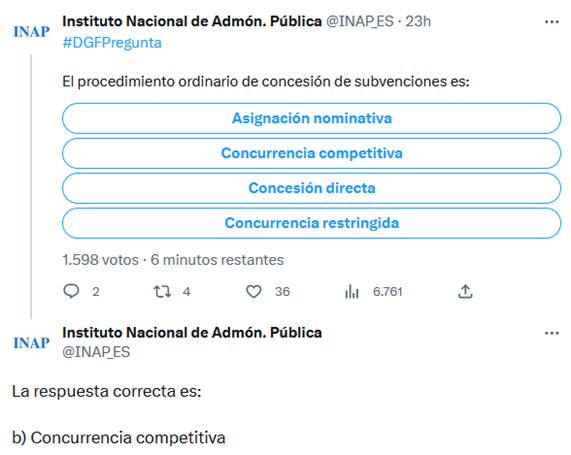
Task: Click the retweet icon
Action: click(x=162, y=291)
